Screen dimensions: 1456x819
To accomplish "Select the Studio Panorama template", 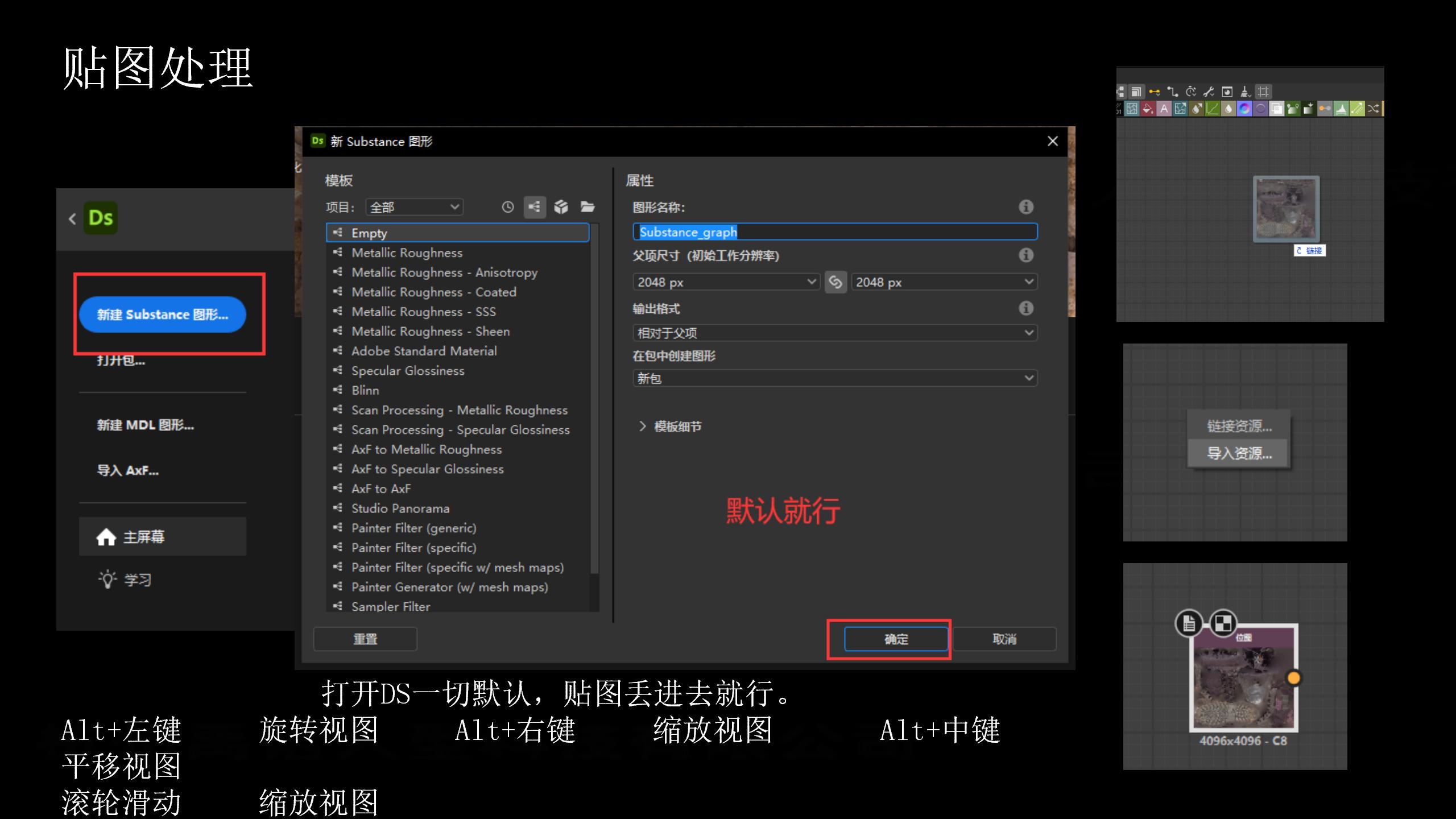I will [x=458, y=508].
